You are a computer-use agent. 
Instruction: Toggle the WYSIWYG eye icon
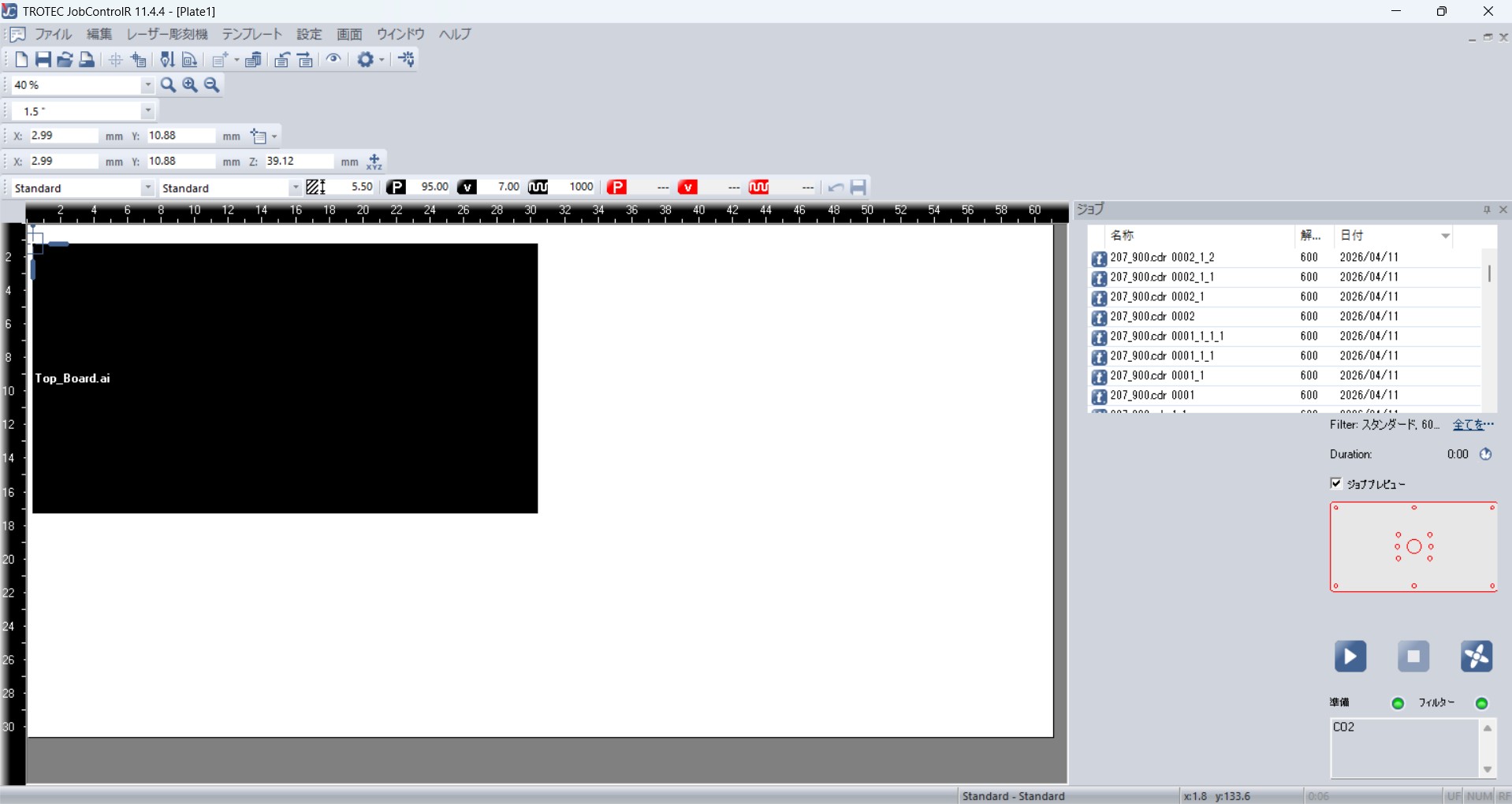[334, 60]
